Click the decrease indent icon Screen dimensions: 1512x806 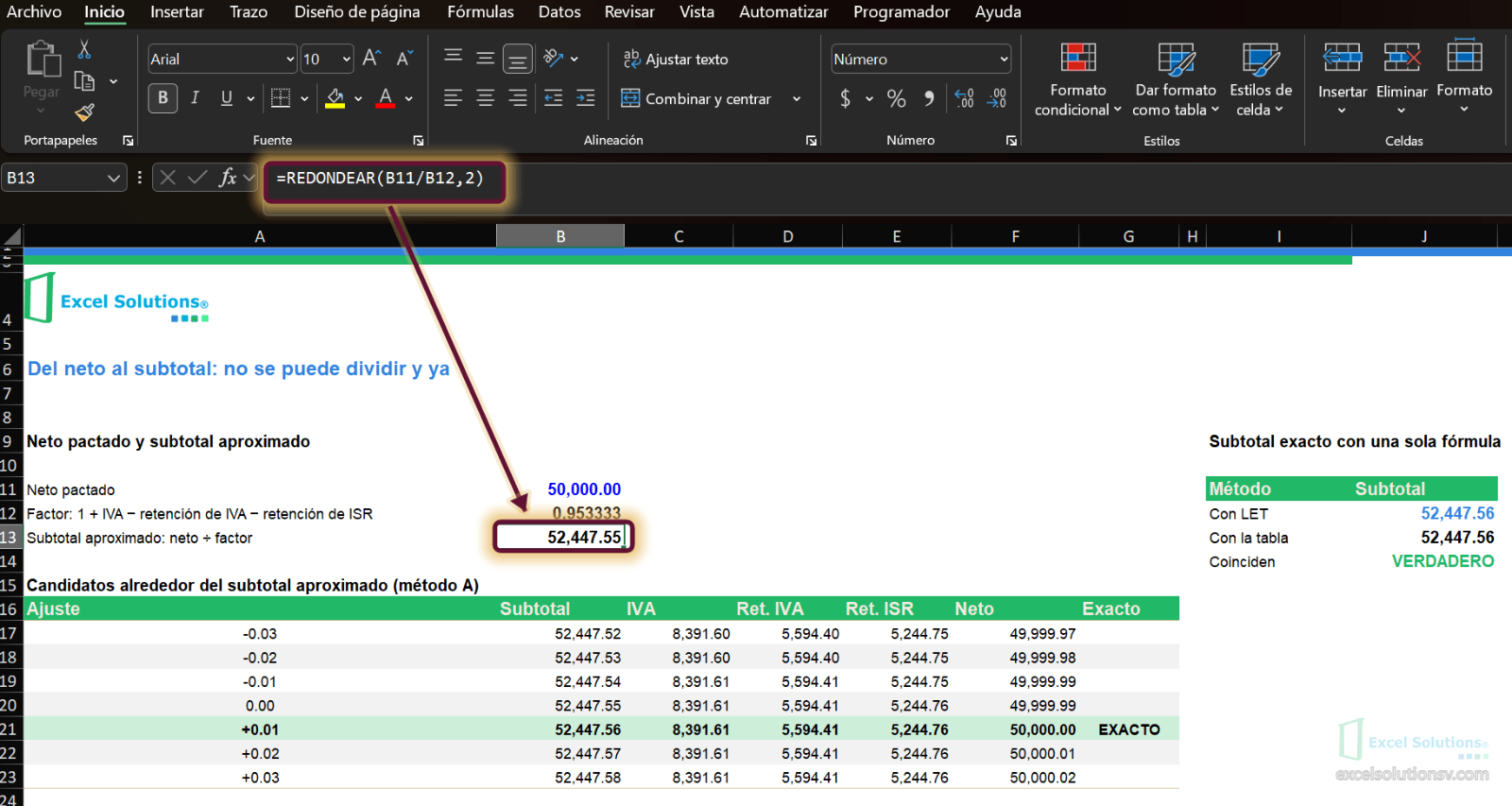click(554, 97)
